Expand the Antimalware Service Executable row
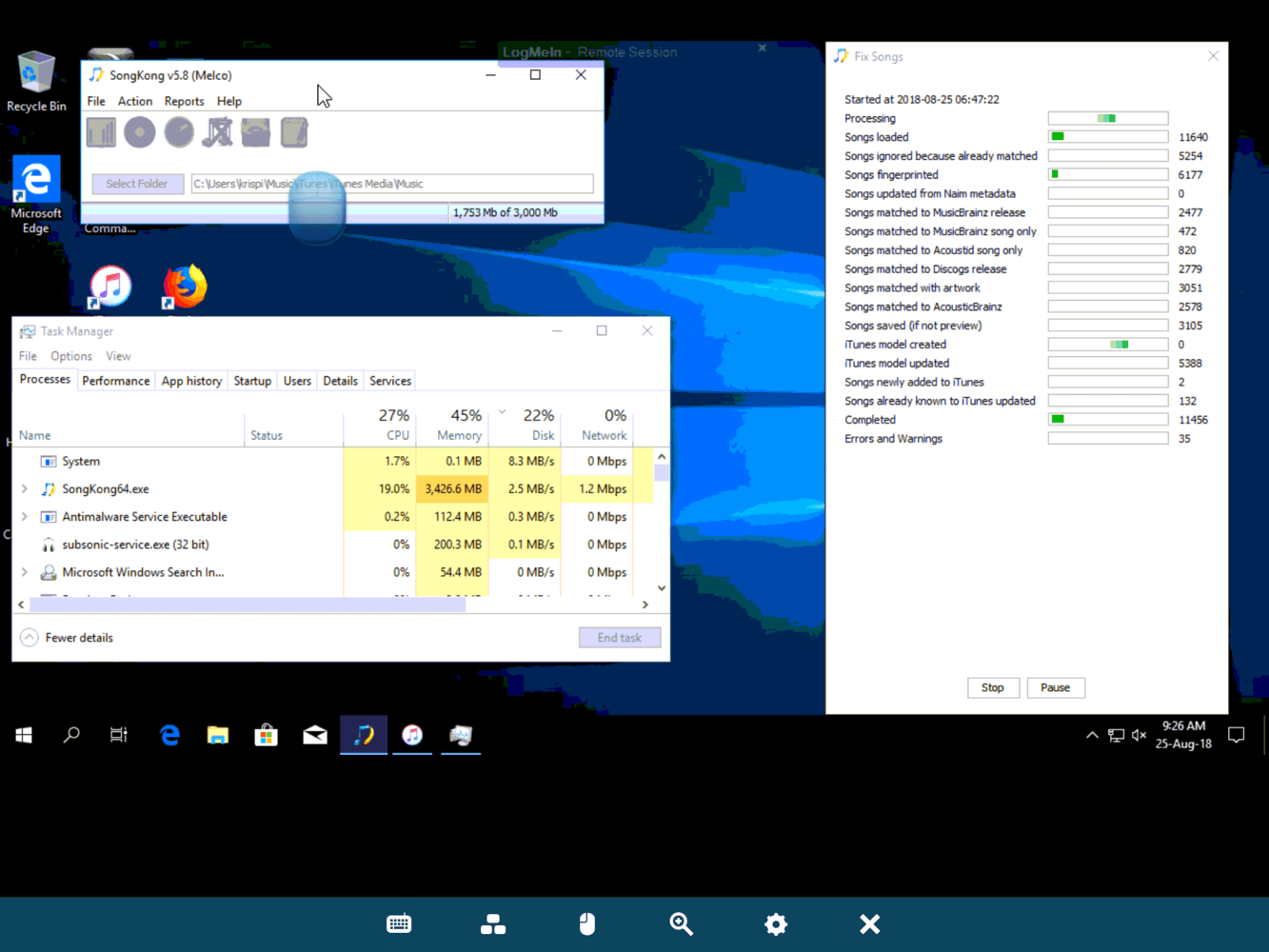This screenshot has height=952, width=1269. [24, 516]
